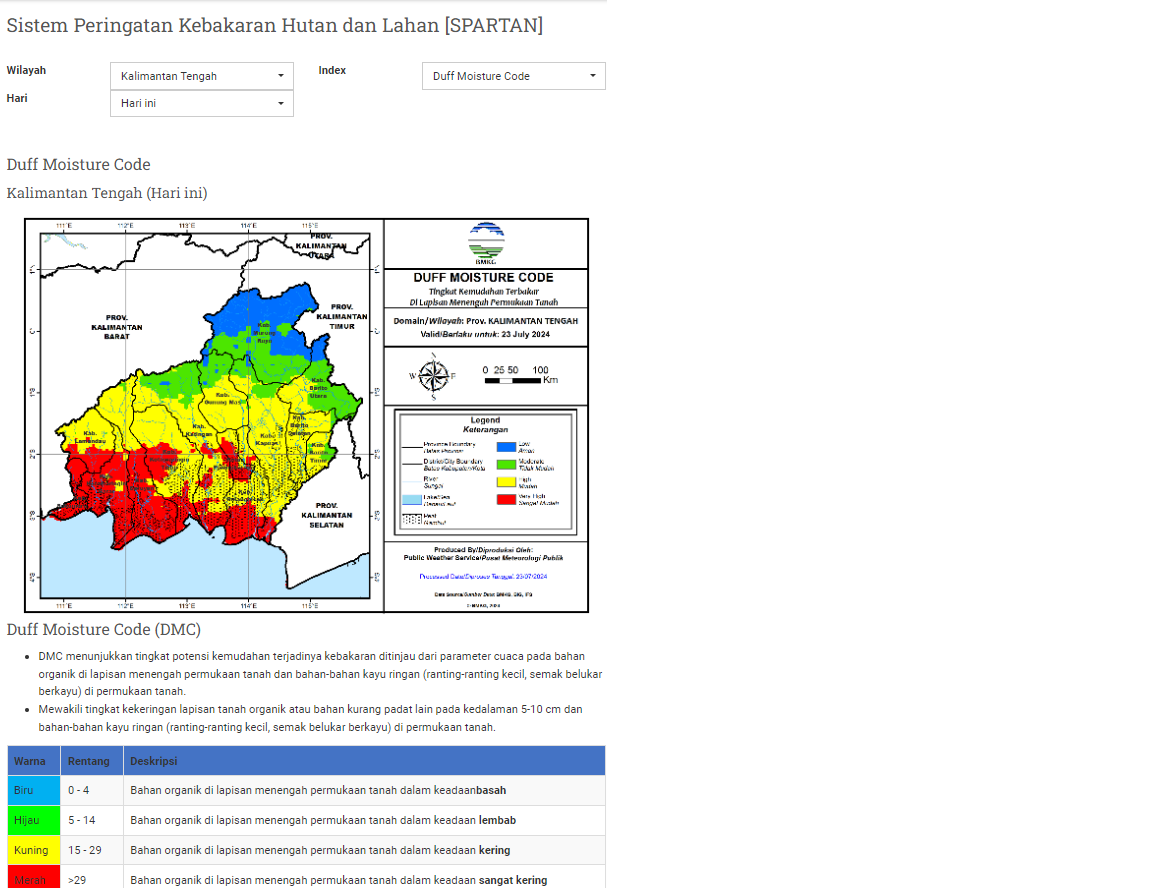Image resolution: width=1152 pixels, height=888 pixels.
Task: Click the blue Biru color cell
Action: (34, 790)
